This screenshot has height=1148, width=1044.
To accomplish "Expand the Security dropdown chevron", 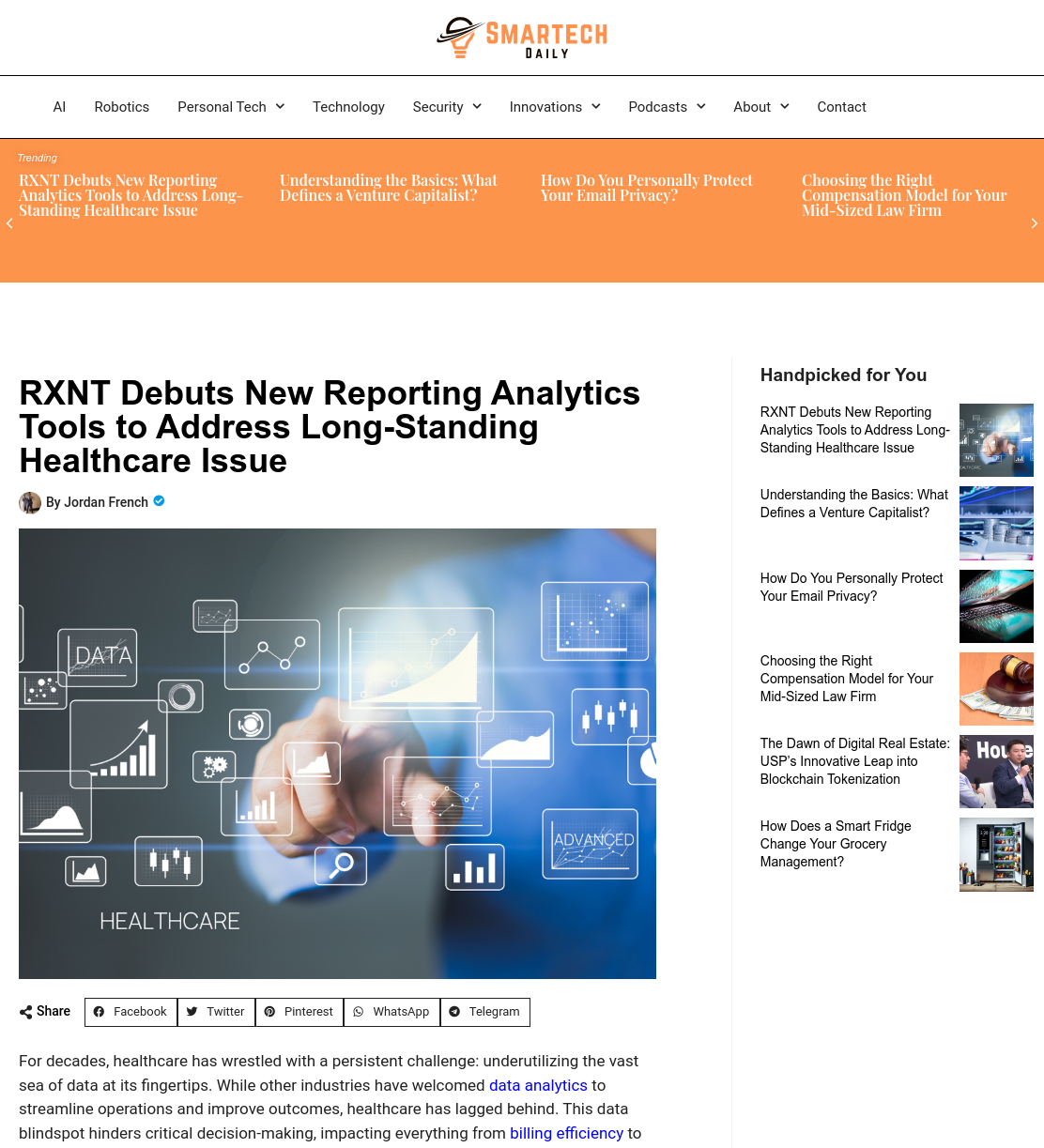I will tap(477, 107).
